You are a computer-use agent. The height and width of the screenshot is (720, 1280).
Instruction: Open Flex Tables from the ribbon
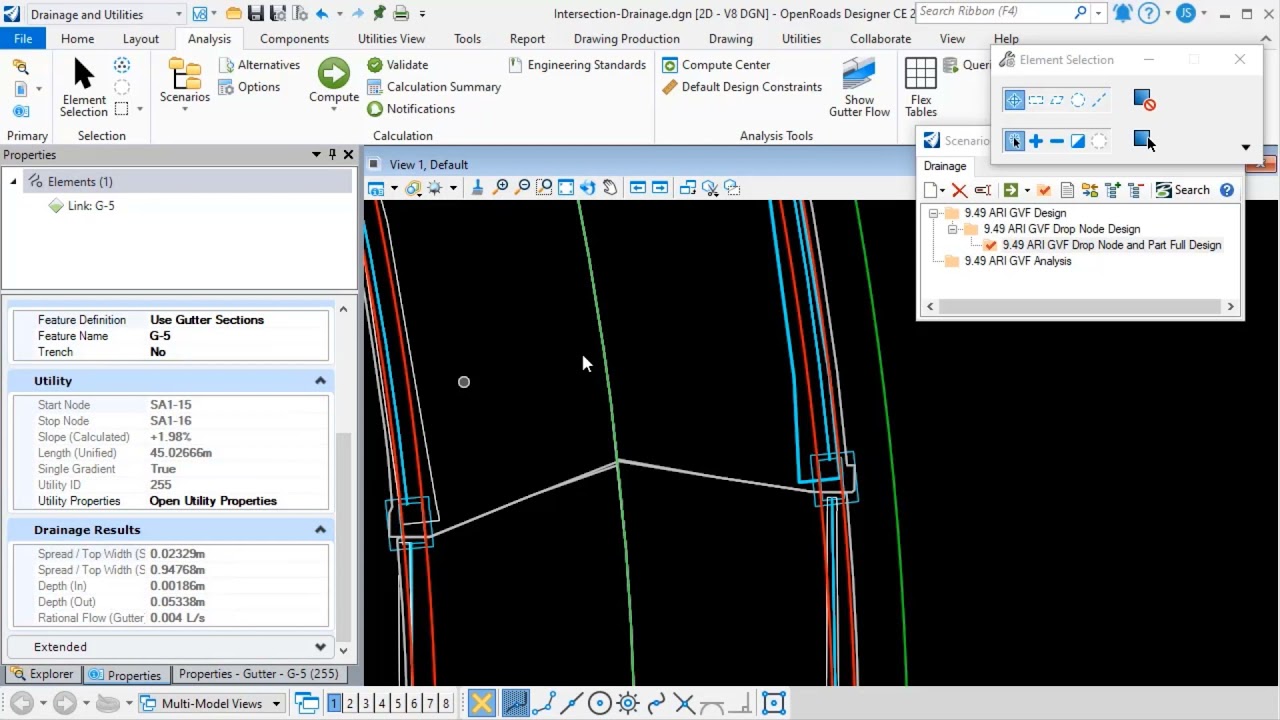click(920, 86)
